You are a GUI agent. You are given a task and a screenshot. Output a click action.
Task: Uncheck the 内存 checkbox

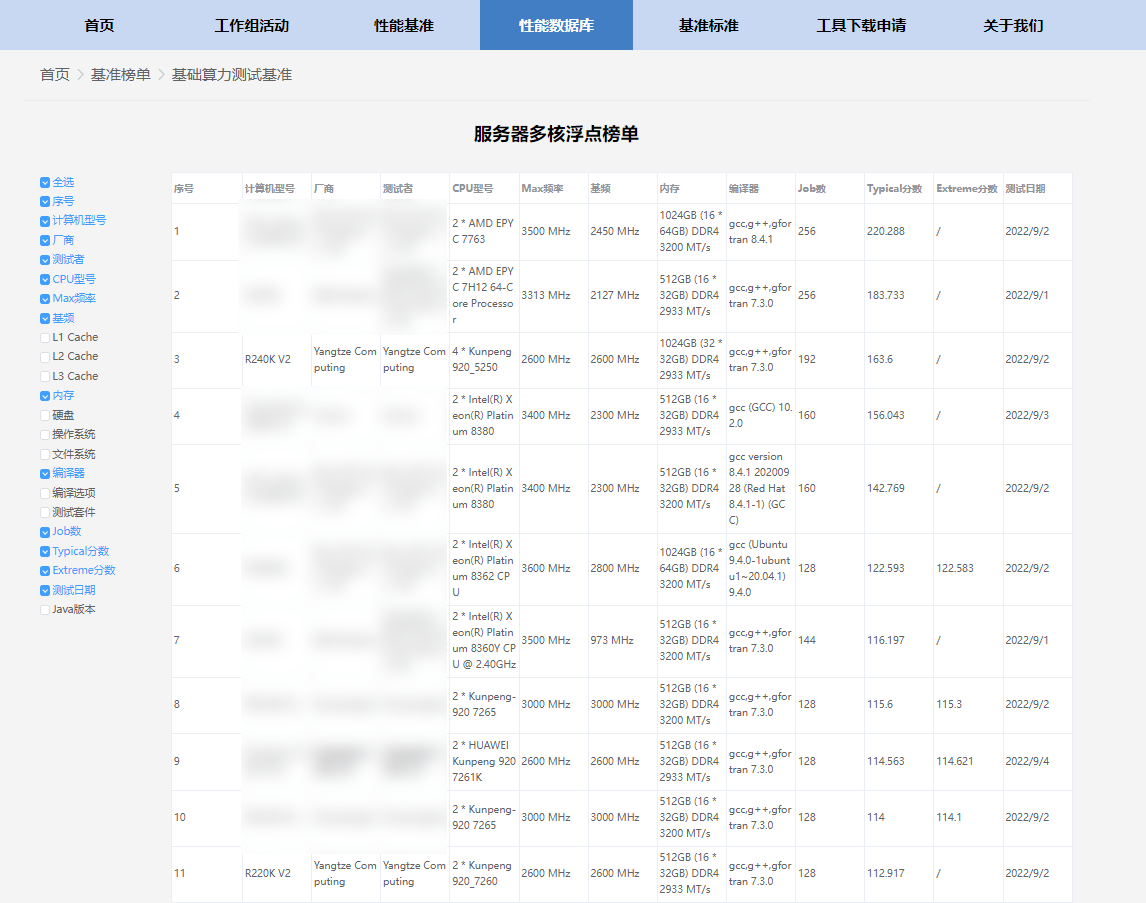(x=45, y=396)
